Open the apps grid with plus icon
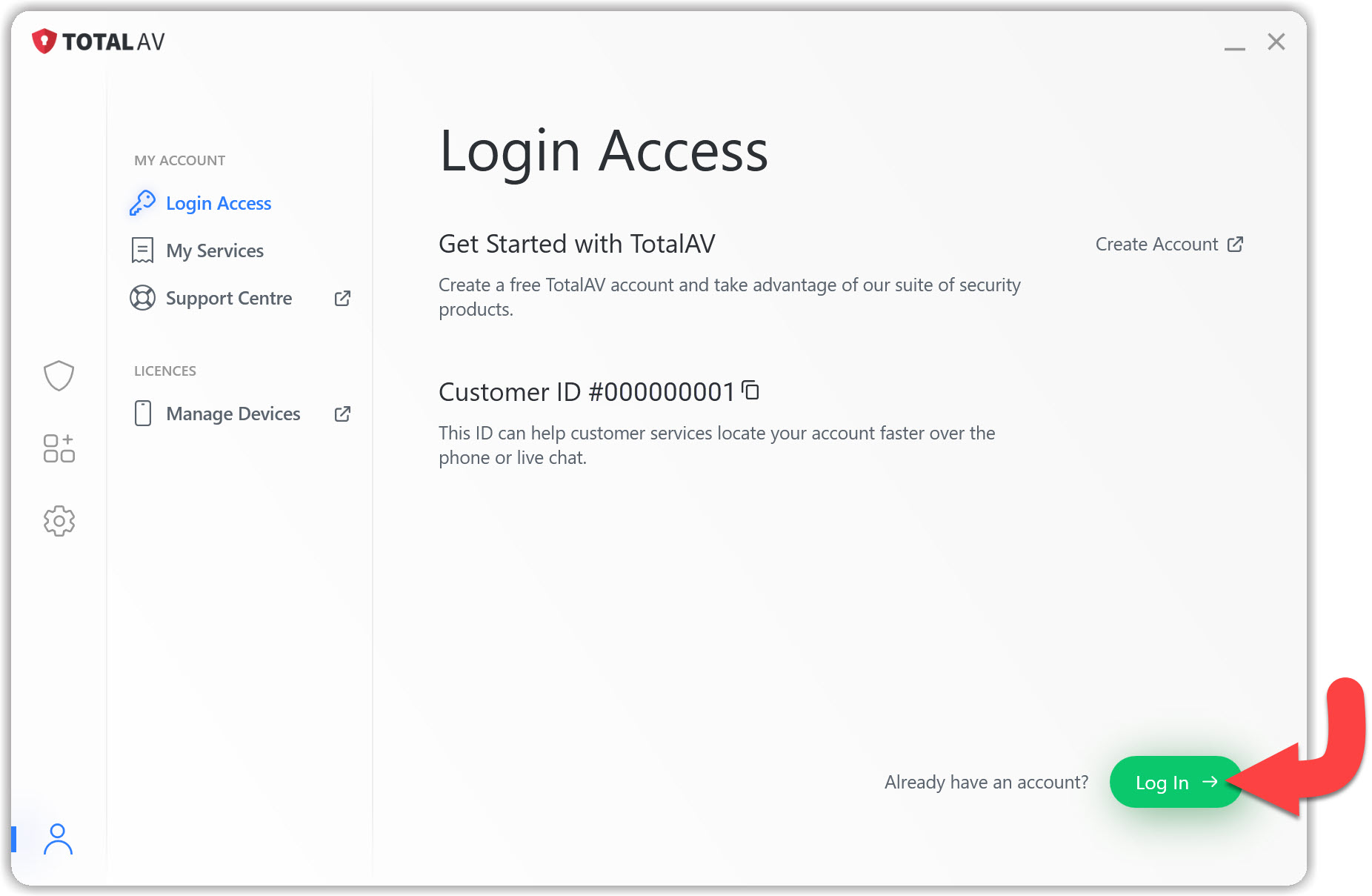 [59, 448]
